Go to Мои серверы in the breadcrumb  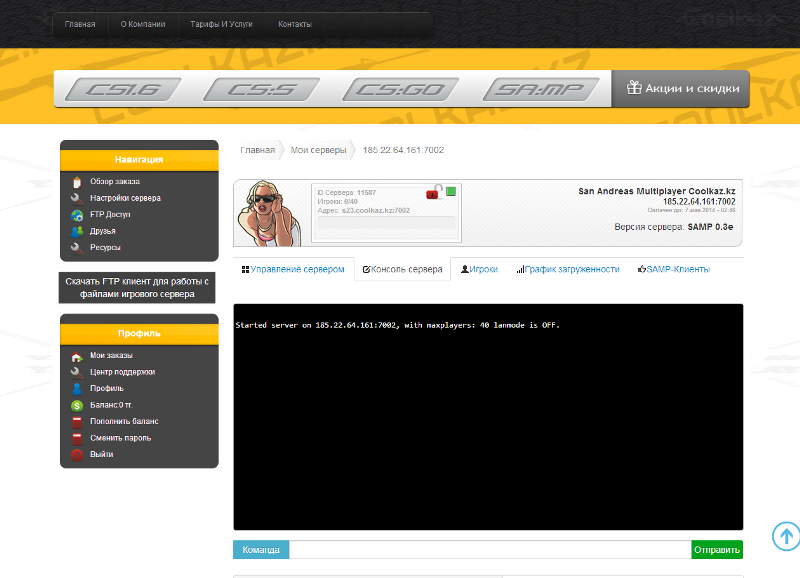coord(318,150)
